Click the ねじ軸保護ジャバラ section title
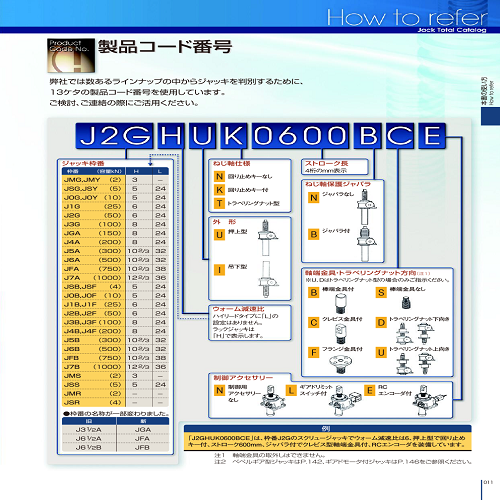This screenshot has height=500, width=500. point(338,184)
